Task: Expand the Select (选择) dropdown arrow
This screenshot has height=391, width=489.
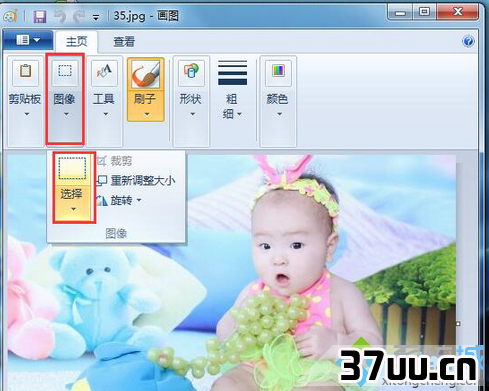Action: coord(73,209)
